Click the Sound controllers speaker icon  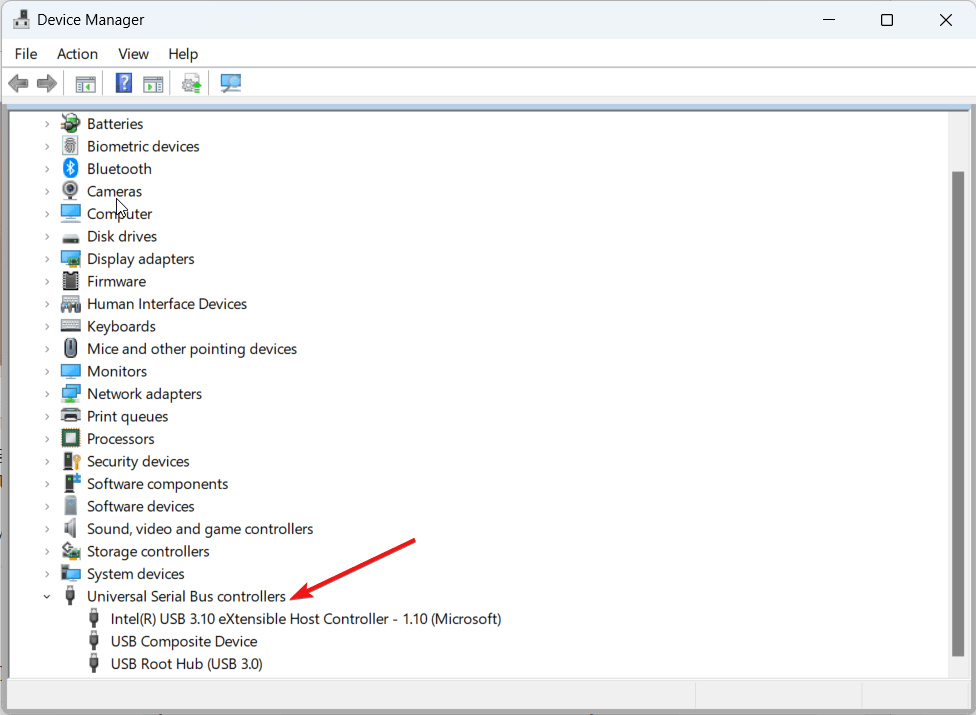tap(70, 528)
